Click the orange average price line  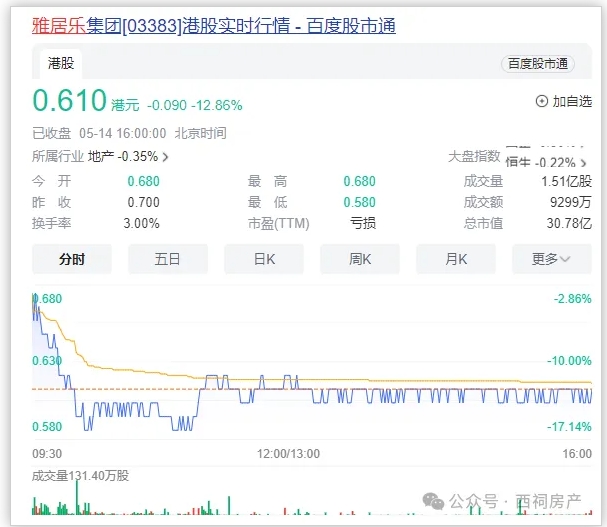[310, 379]
